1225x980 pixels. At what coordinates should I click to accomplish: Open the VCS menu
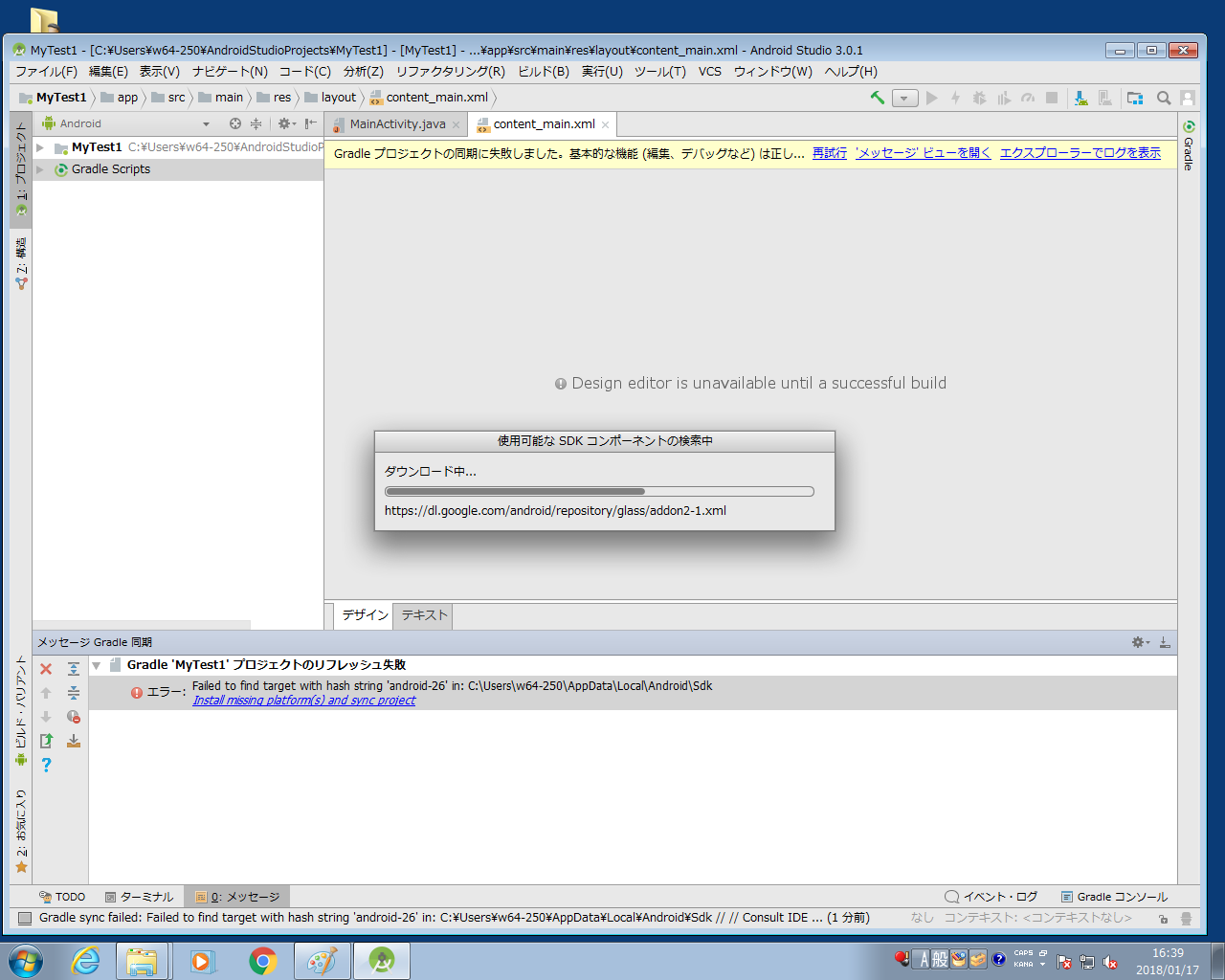[709, 72]
